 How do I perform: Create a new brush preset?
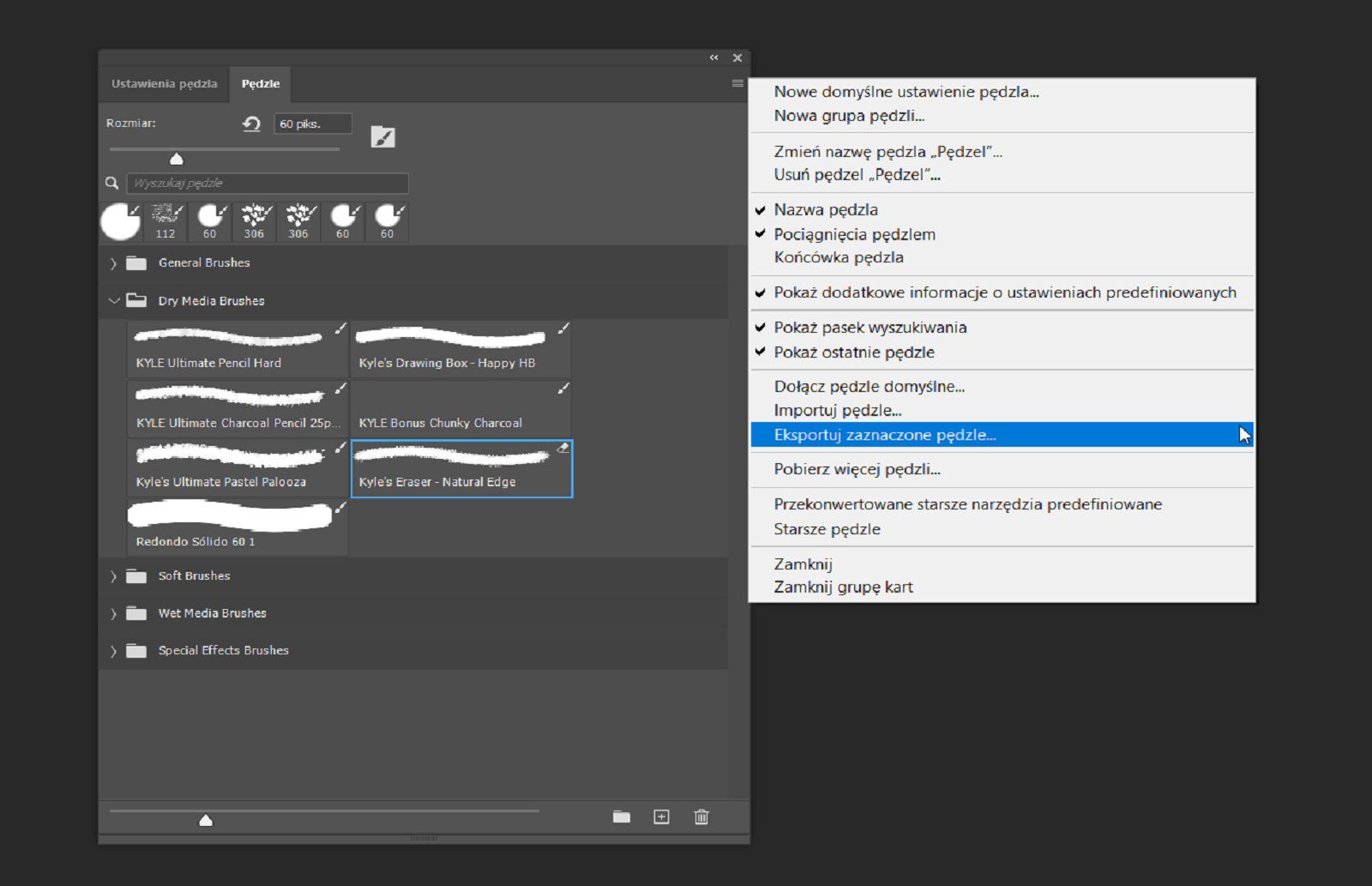662,817
